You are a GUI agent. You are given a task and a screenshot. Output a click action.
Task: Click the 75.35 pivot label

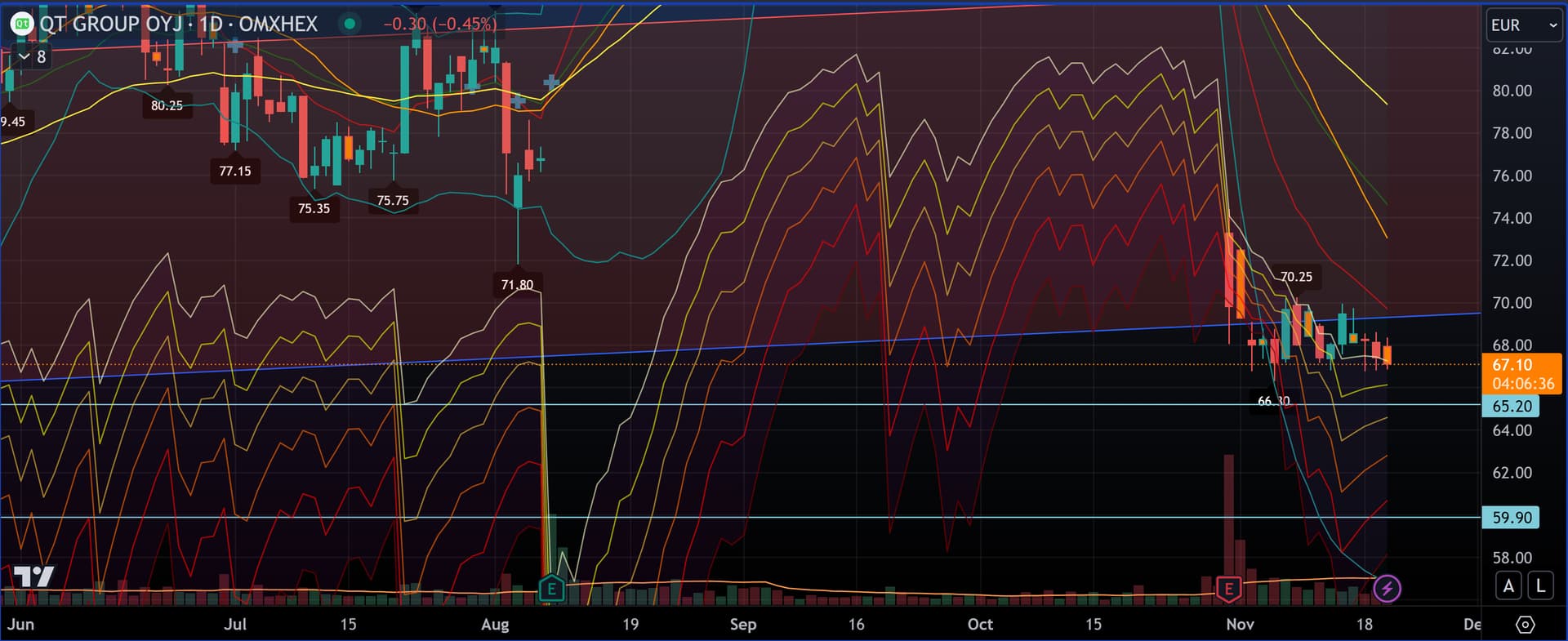coord(314,208)
